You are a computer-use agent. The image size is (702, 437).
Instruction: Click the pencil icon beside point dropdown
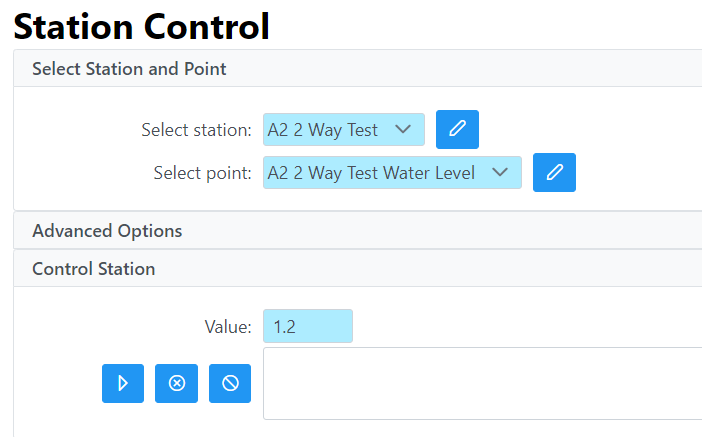tap(554, 172)
